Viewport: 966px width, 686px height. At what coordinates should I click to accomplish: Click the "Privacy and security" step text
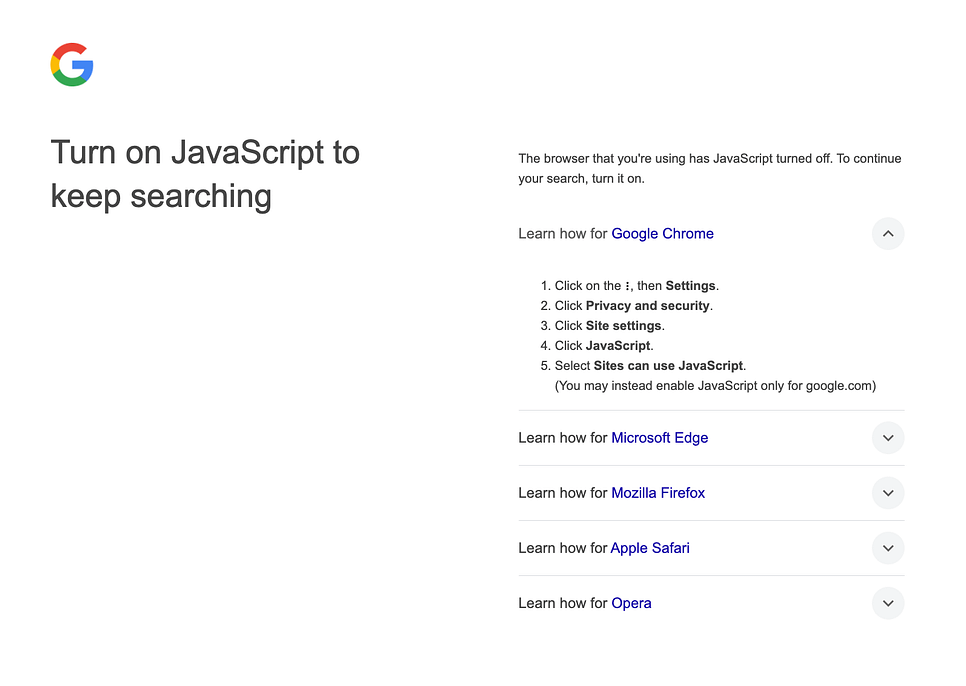point(648,306)
